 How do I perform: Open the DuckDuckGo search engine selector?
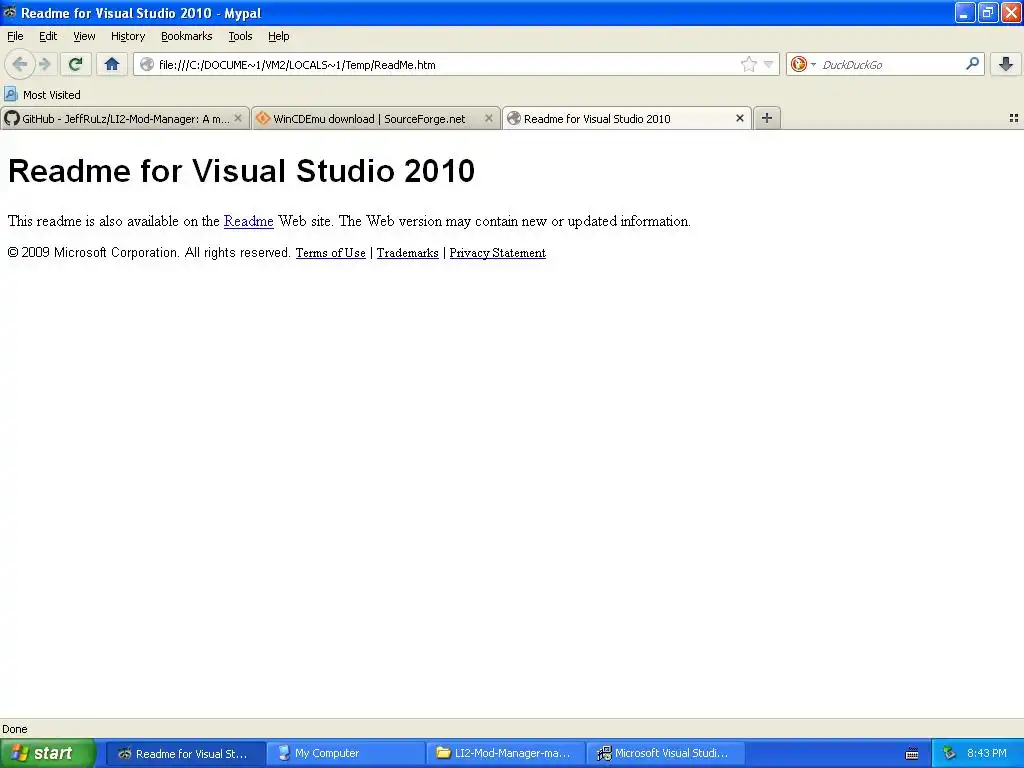(803, 64)
